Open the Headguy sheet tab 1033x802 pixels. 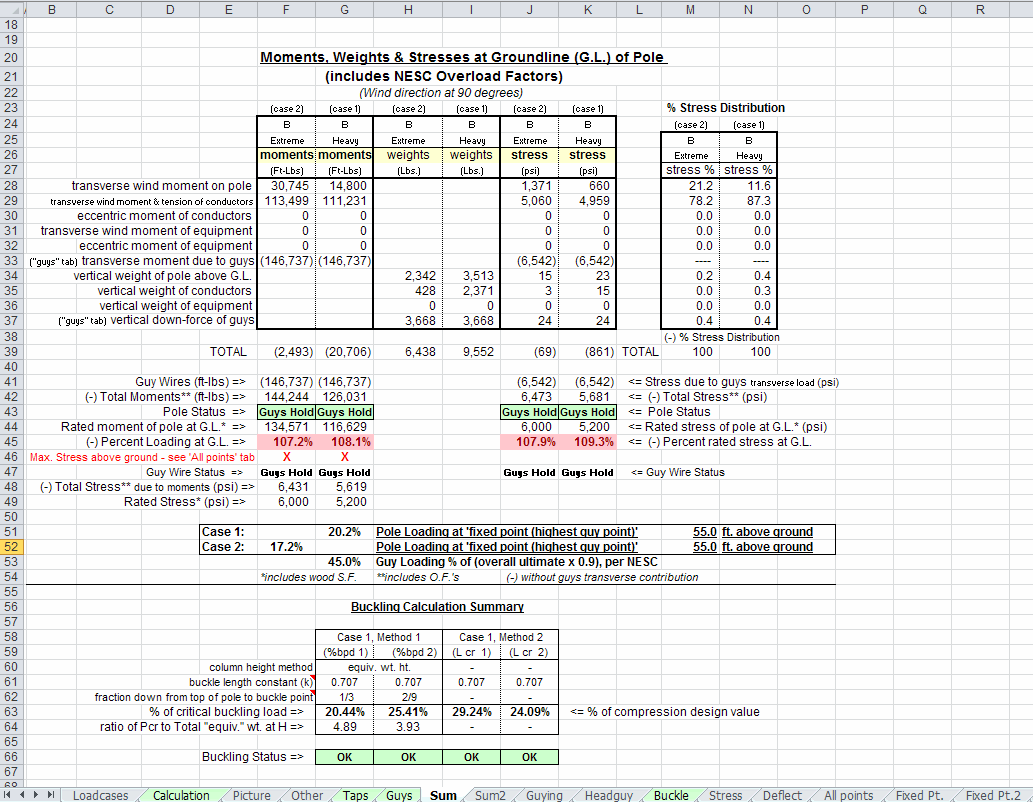point(609,795)
